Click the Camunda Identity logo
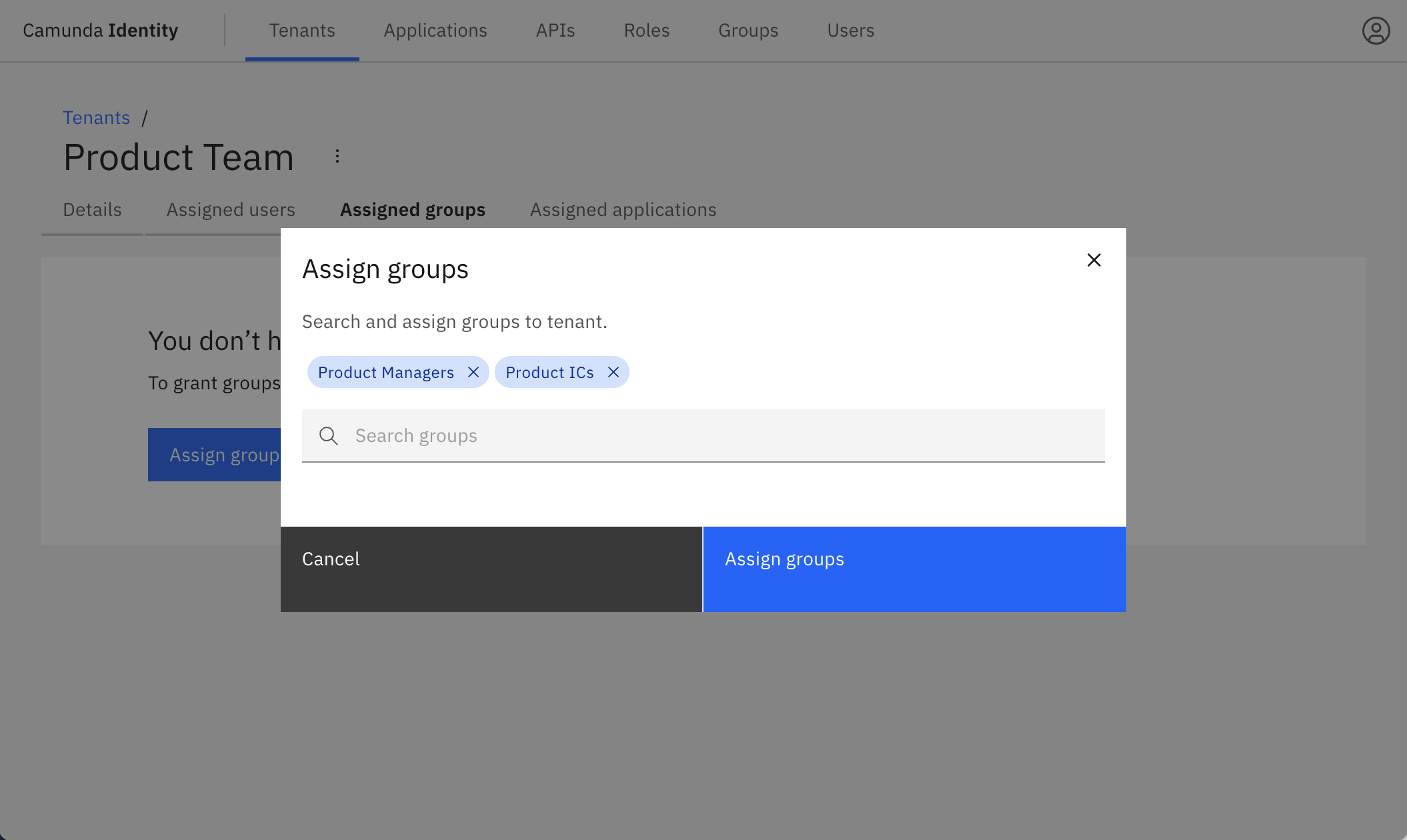 click(100, 30)
